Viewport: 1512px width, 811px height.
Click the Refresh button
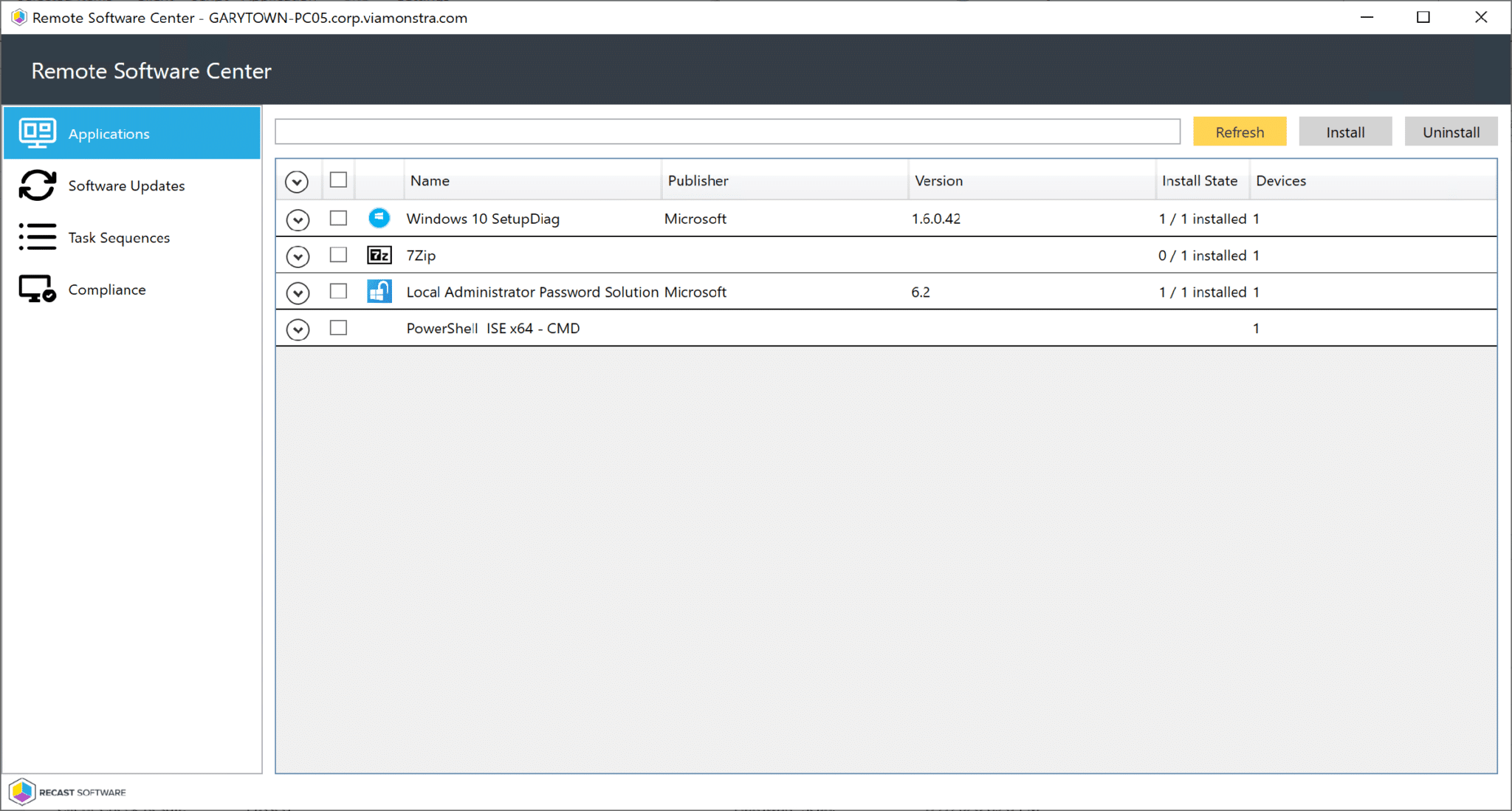click(x=1240, y=131)
